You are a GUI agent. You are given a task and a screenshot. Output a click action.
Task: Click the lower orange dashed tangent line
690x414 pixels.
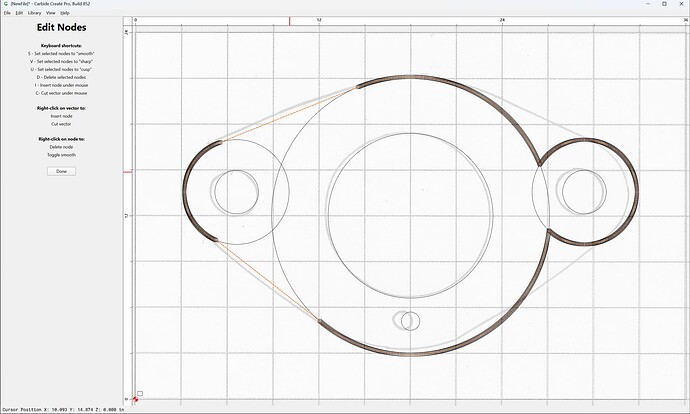pos(268,280)
